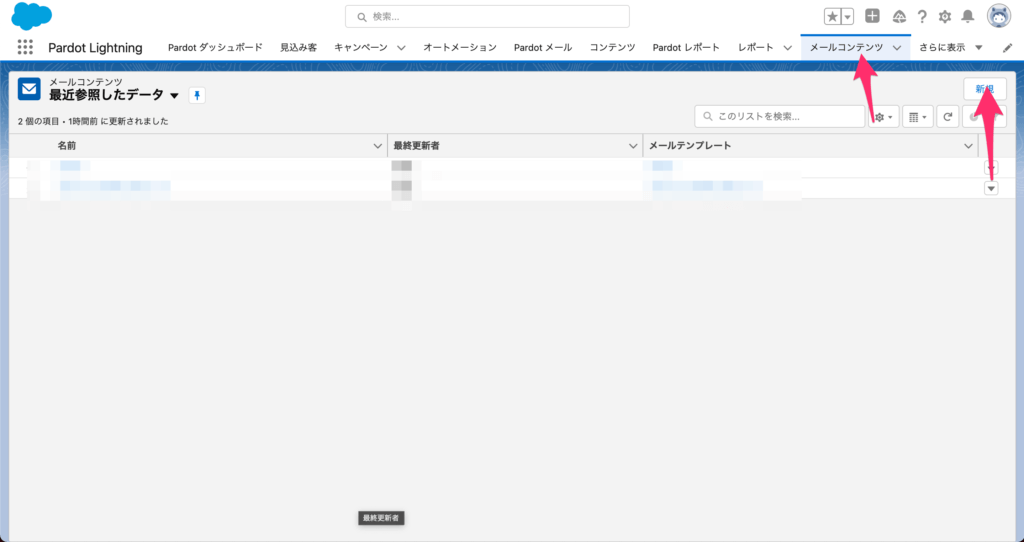Open the App Launcher grid icon
The width and height of the screenshot is (1024, 542).
[x=25, y=47]
